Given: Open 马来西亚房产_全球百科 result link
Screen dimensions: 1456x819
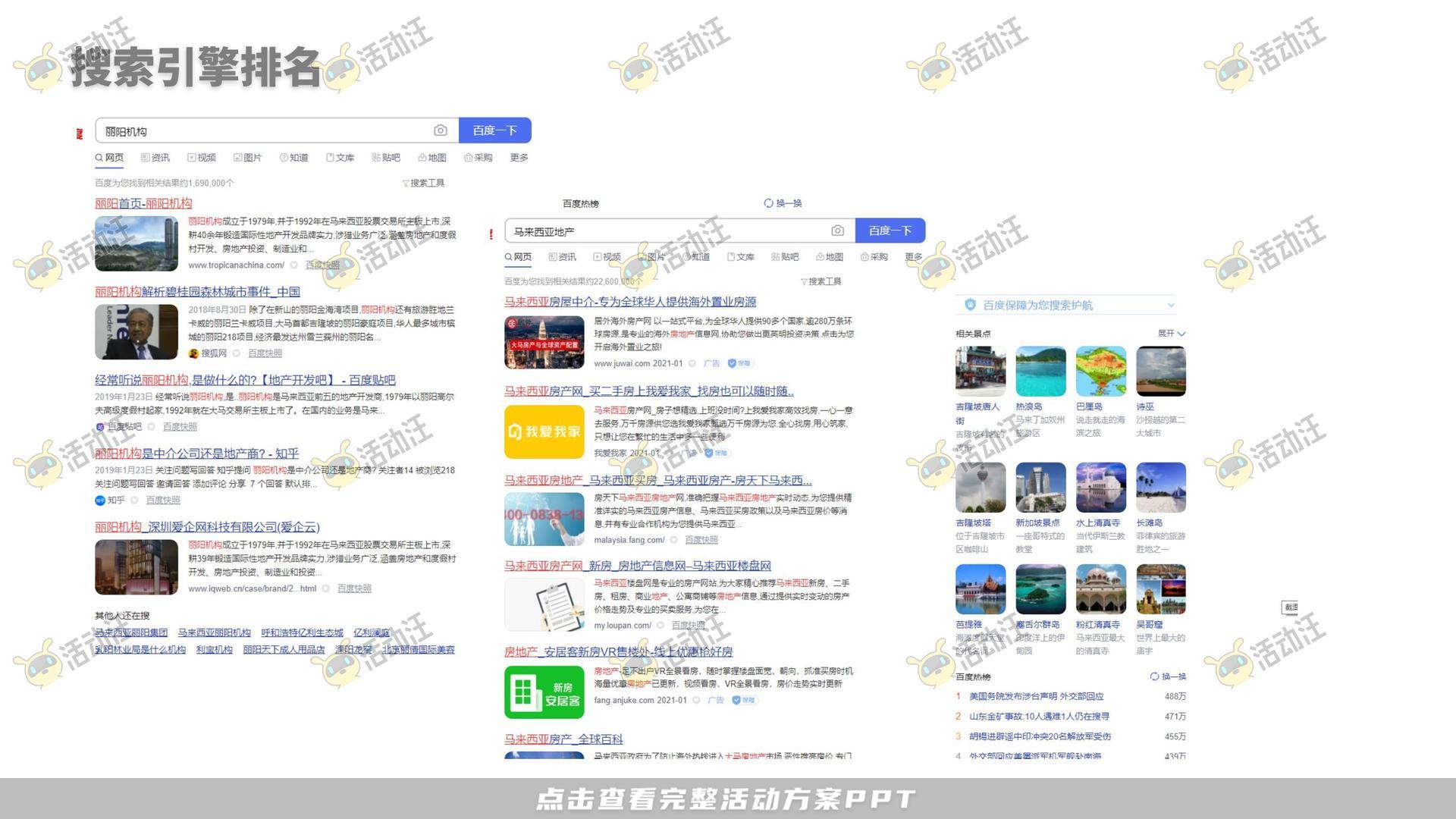Looking at the screenshot, I should (563, 739).
